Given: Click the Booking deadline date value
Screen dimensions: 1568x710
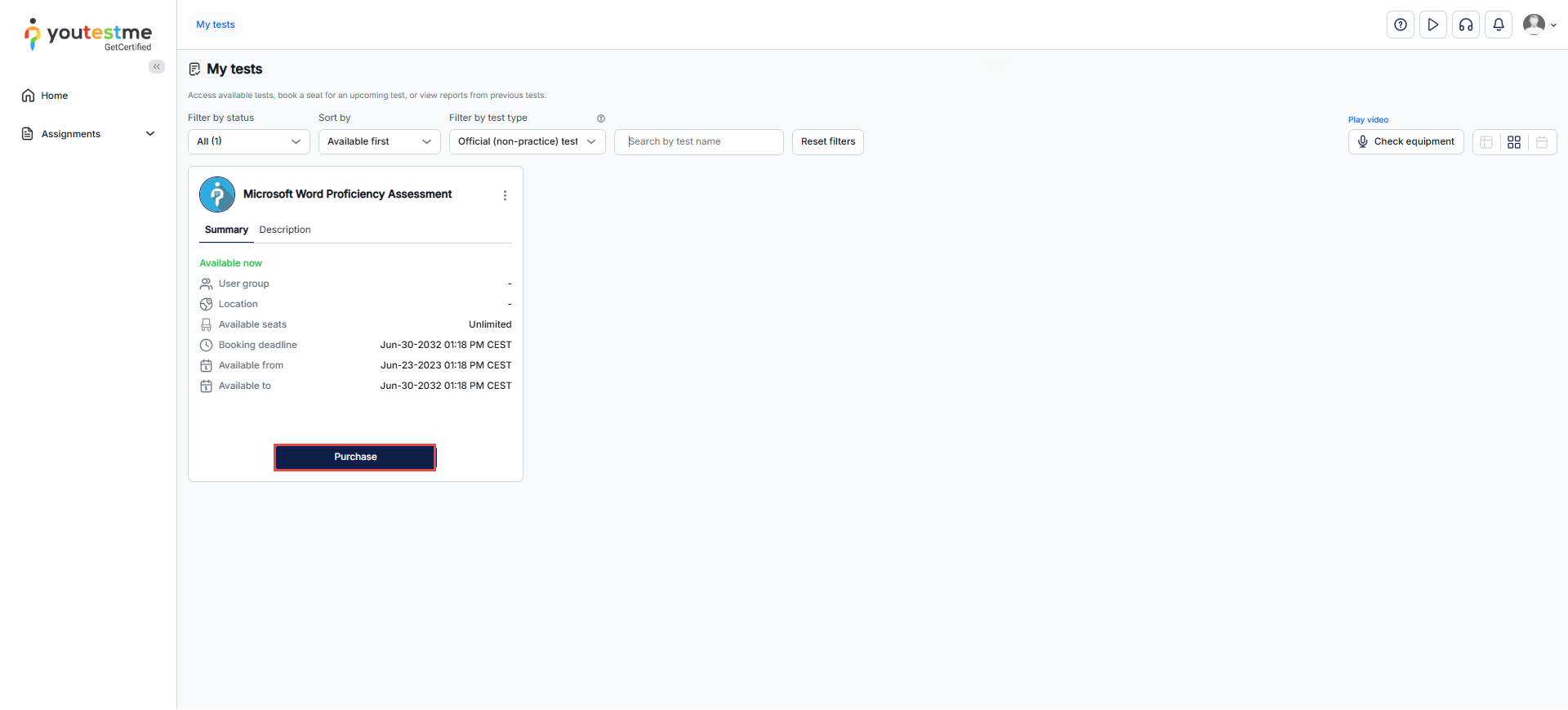Looking at the screenshot, I should (x=446, y=345).
